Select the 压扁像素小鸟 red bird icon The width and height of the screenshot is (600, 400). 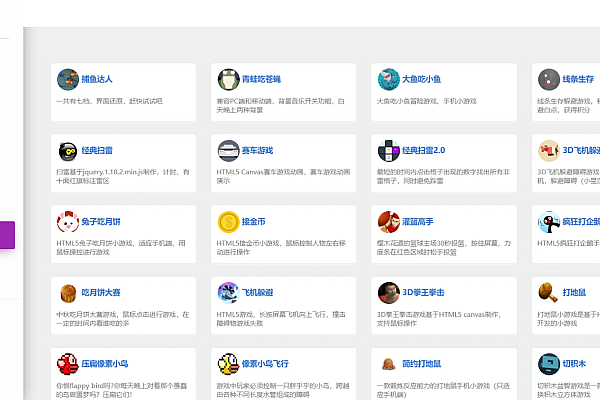(x=67, y=363)
